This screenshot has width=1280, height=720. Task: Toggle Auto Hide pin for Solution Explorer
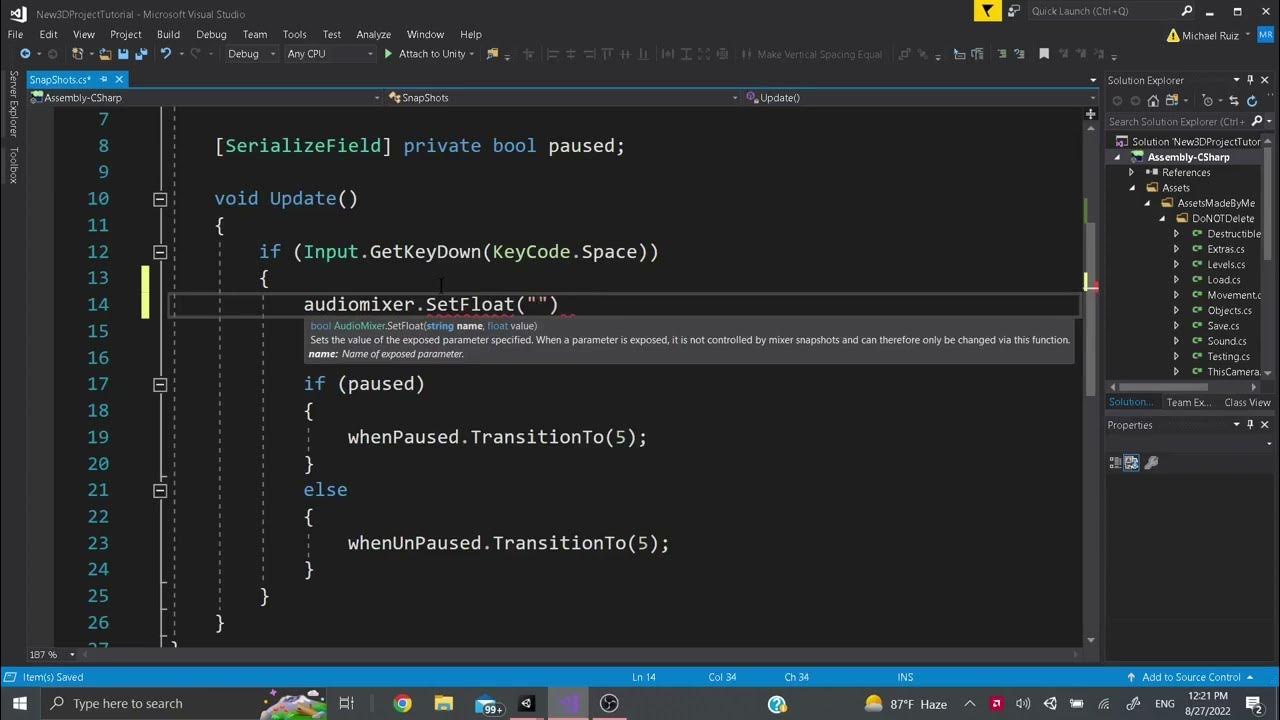coord(1250,80)
